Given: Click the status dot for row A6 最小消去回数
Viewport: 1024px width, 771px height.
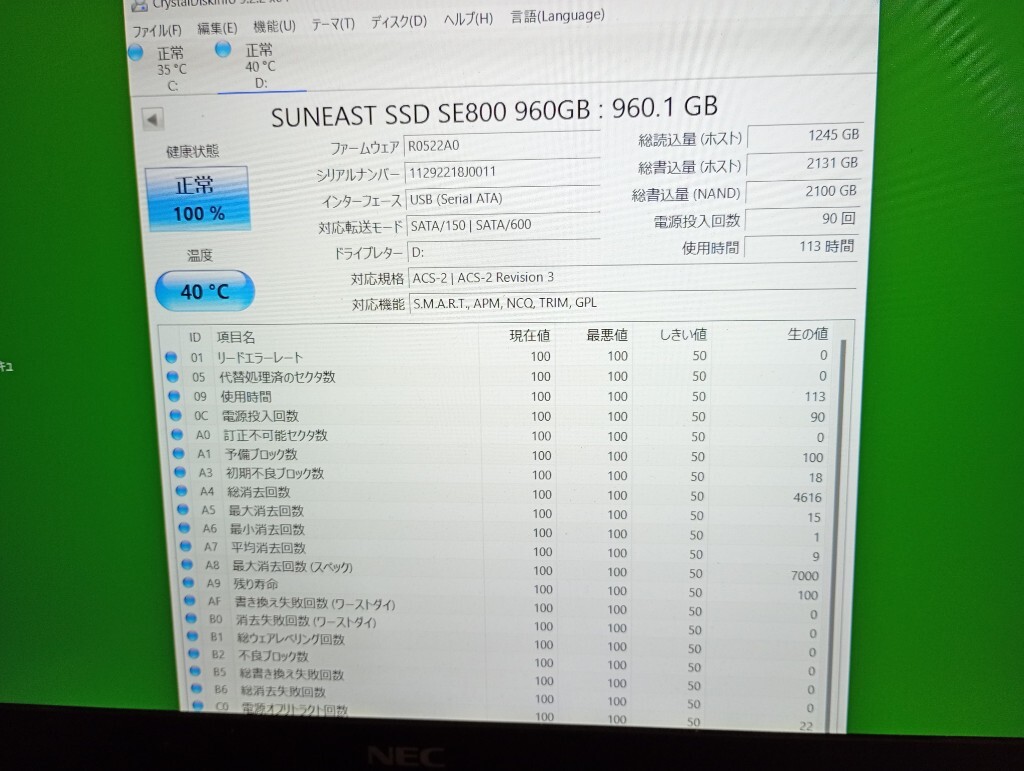Looking at the screenshot, I should 185,527.
